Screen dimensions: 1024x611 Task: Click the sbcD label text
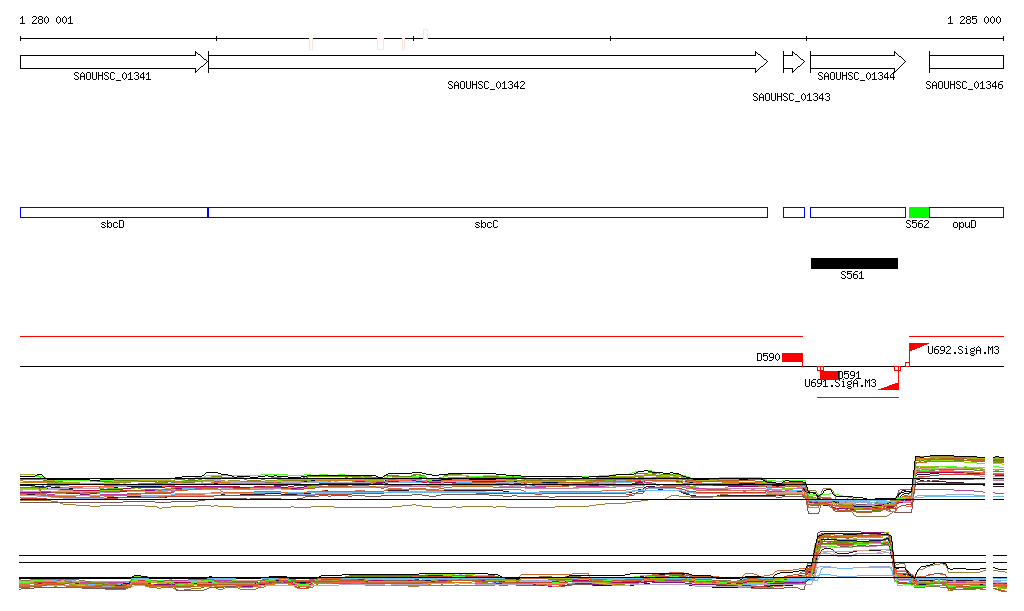[112, 225]
